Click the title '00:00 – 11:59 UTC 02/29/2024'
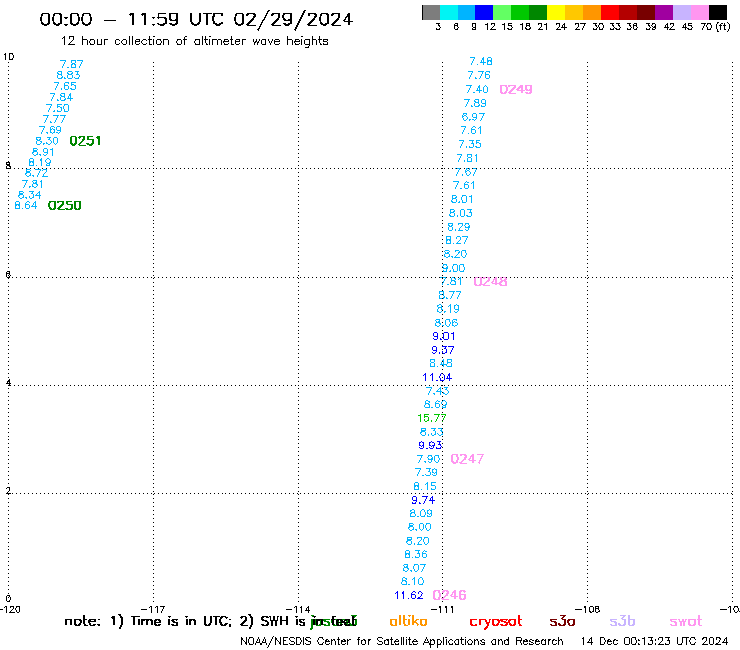Image resolution: width=740 pixels, height=650 pixels. [x=196, y=19]
